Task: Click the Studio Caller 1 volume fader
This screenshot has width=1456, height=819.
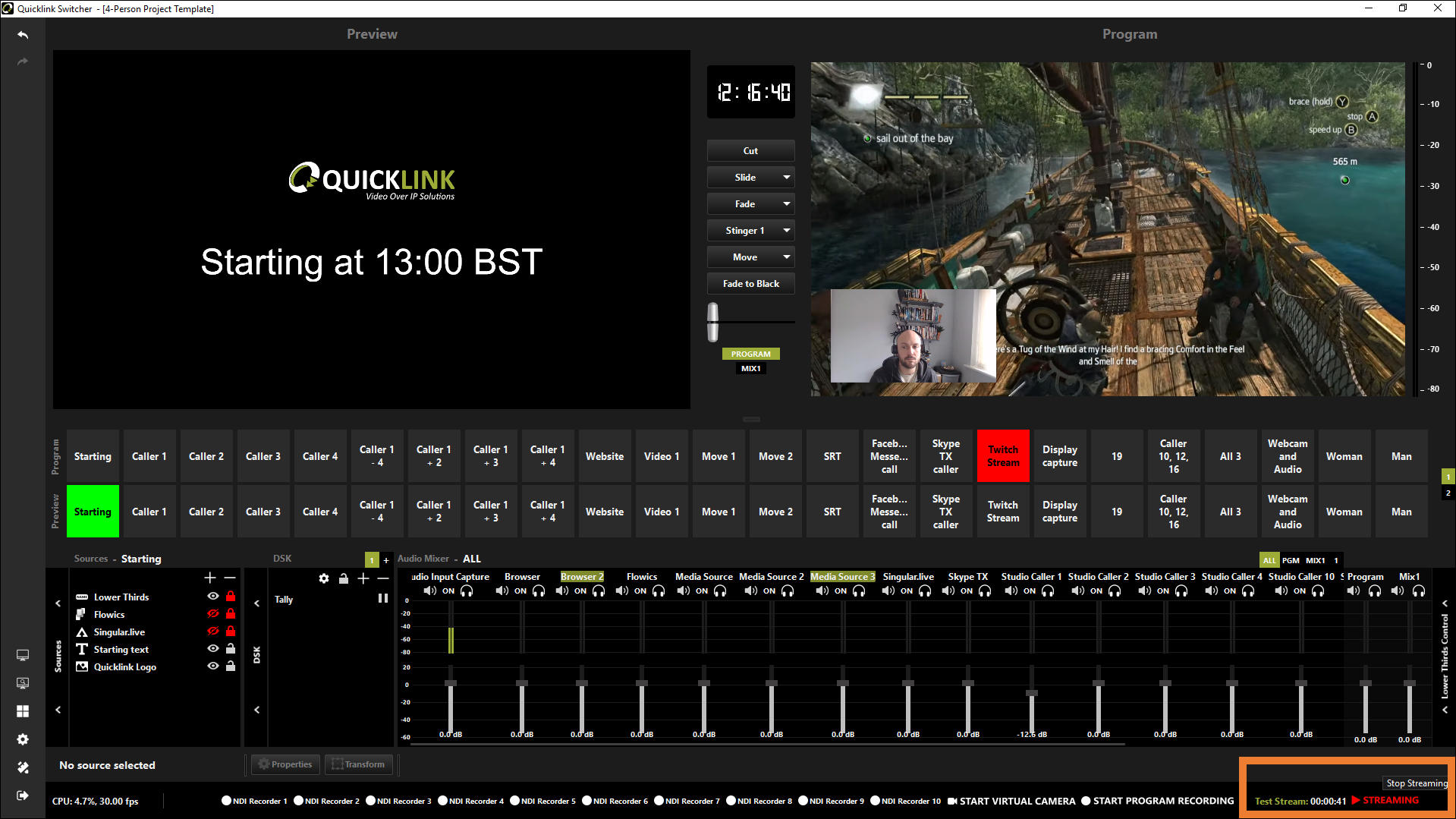Action: tap(1031, 693)
